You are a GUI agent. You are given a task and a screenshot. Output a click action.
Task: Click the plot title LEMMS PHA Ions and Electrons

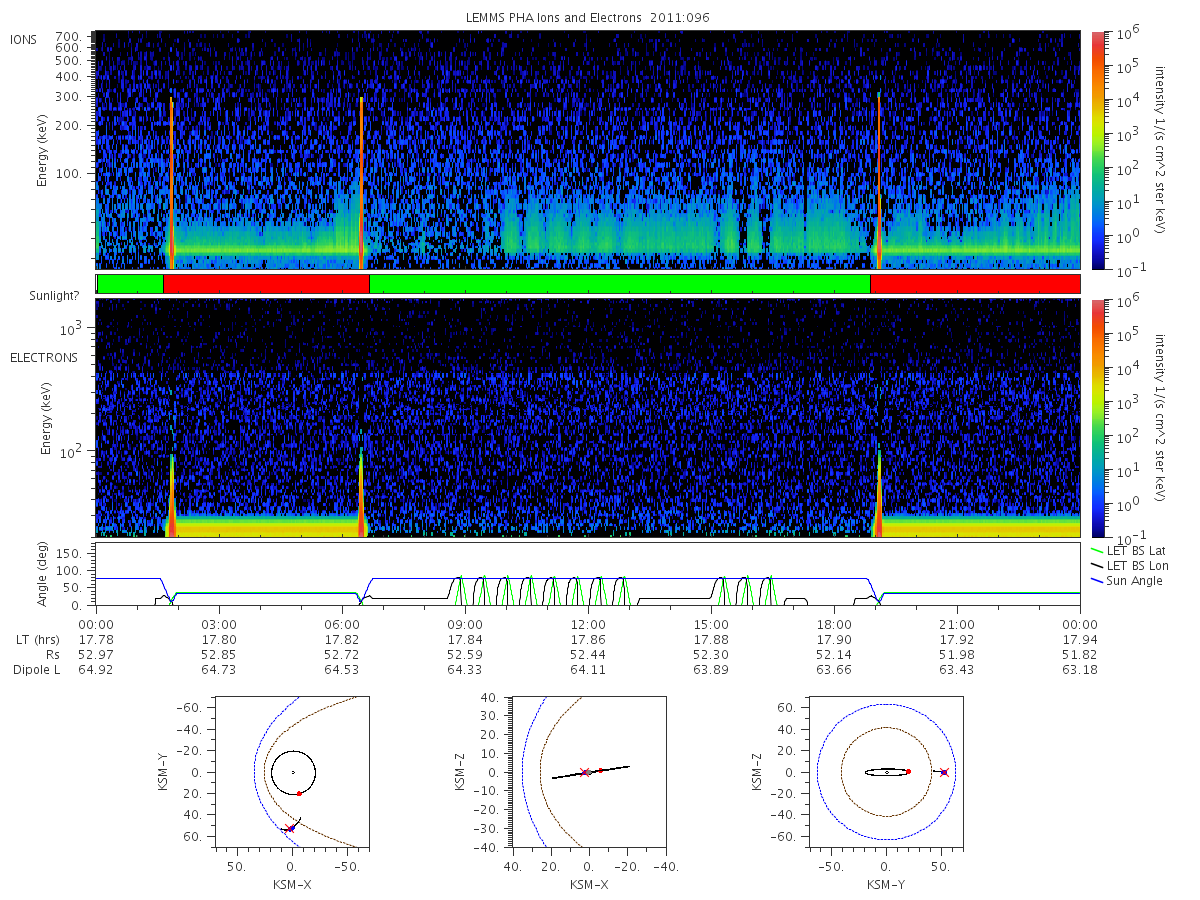(x=587, y=18)
